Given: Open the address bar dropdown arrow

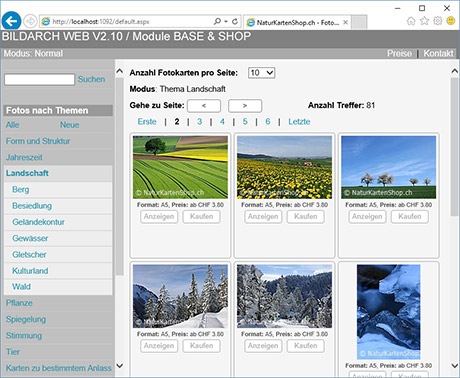Looking at the screenshot, I should (226, 21).
